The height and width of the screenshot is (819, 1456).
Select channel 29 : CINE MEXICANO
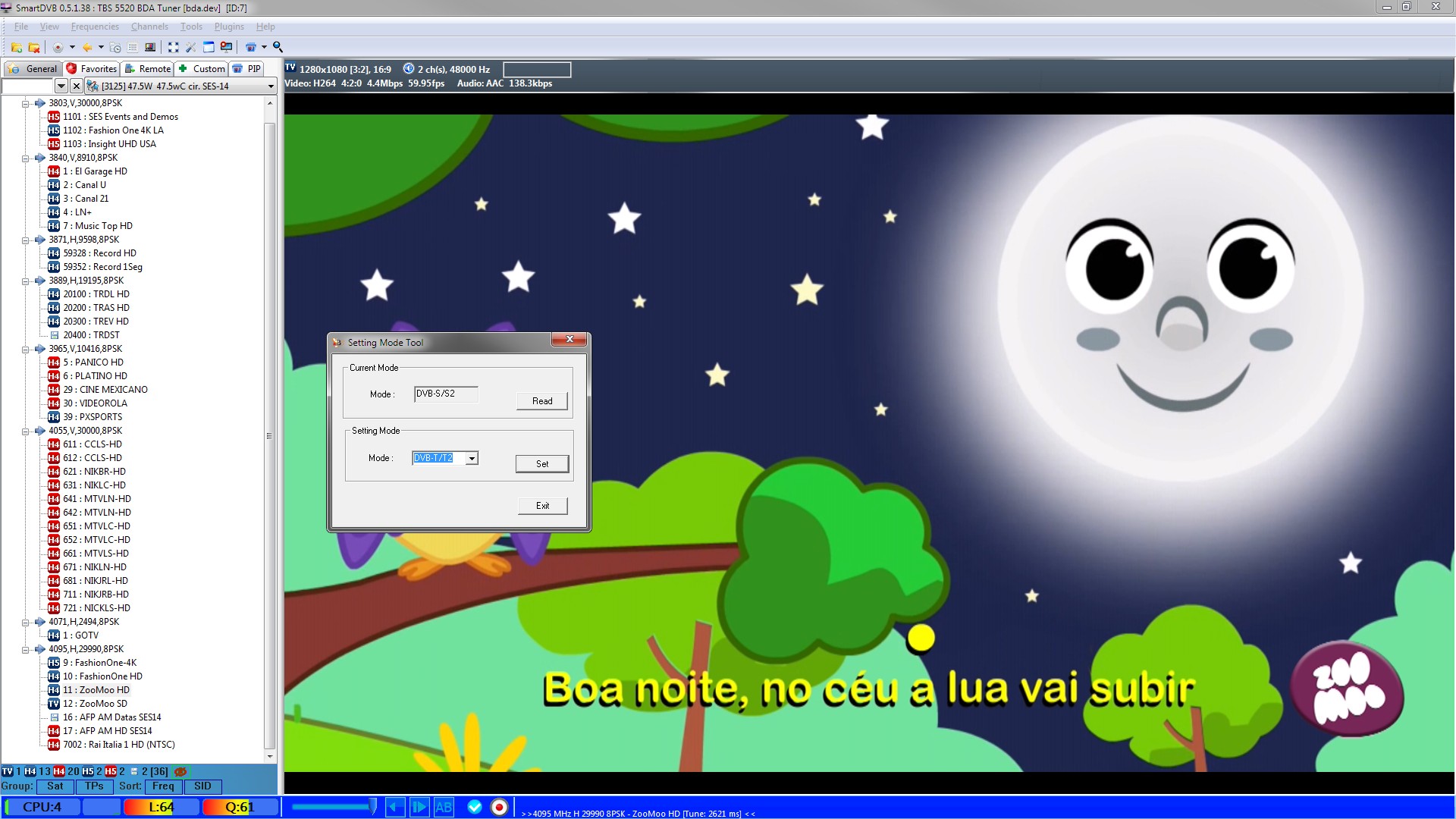(105, 390)
